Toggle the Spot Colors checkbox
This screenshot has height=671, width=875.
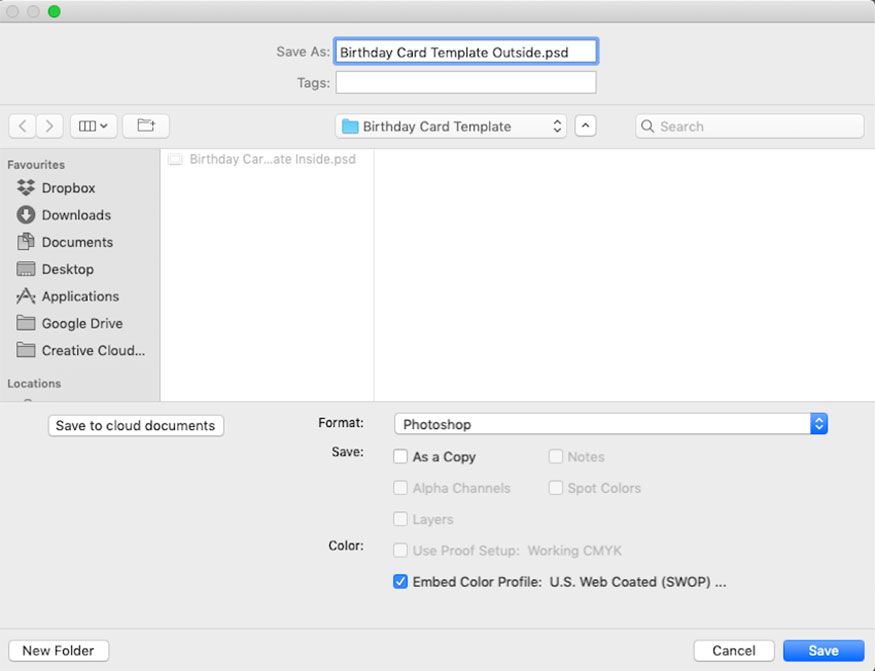555,488
